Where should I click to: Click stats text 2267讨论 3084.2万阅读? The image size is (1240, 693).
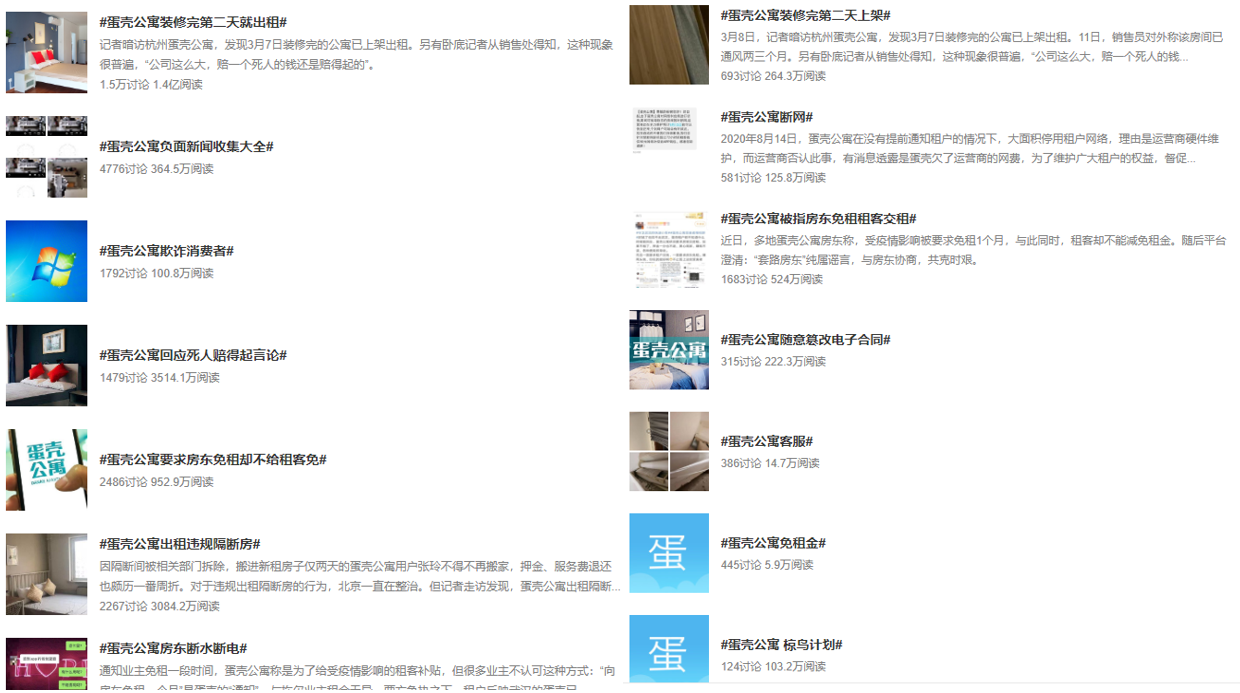[x=159, y=606]
